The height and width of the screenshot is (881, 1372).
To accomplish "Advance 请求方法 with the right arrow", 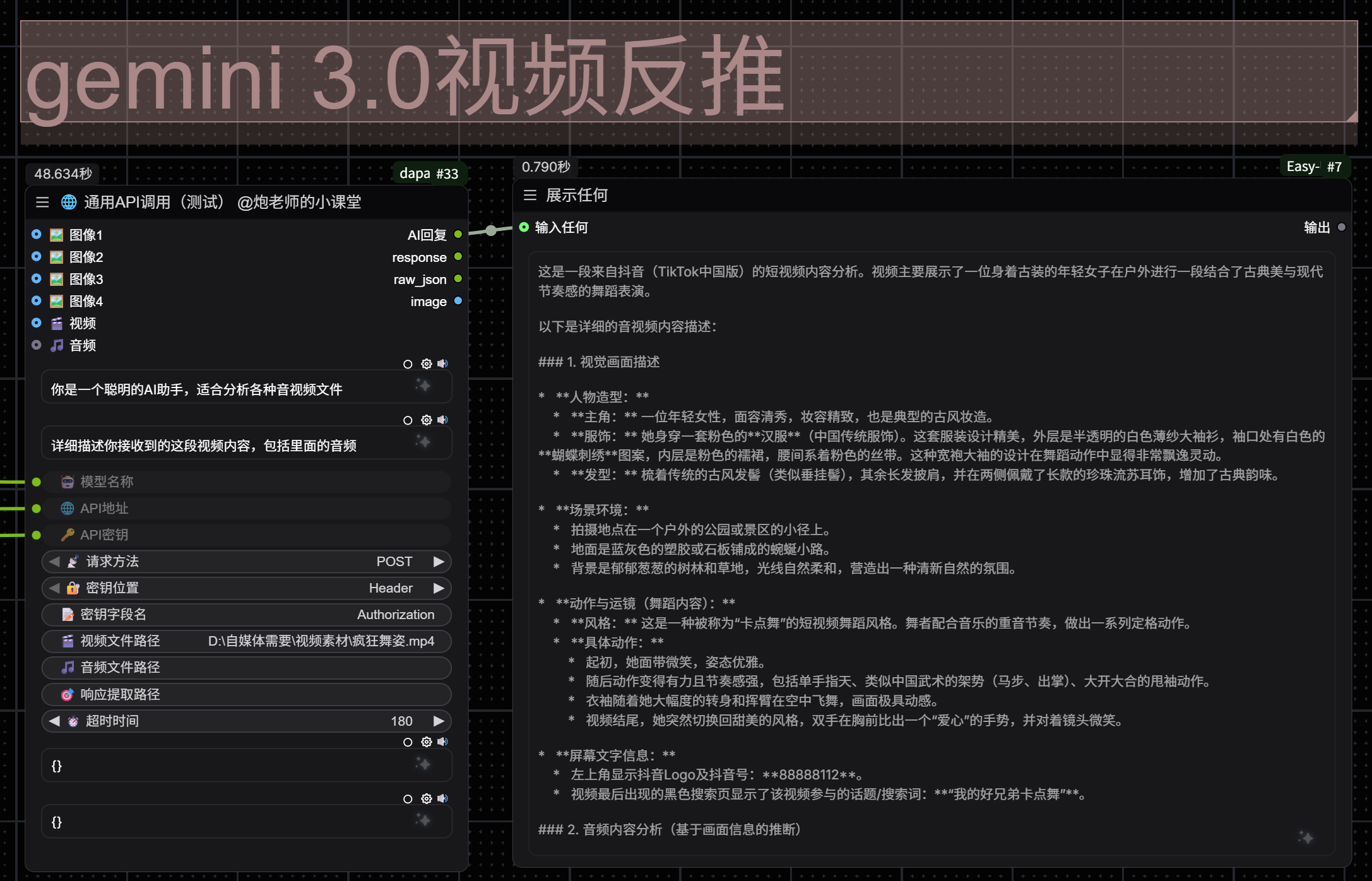I will [439, 561].
